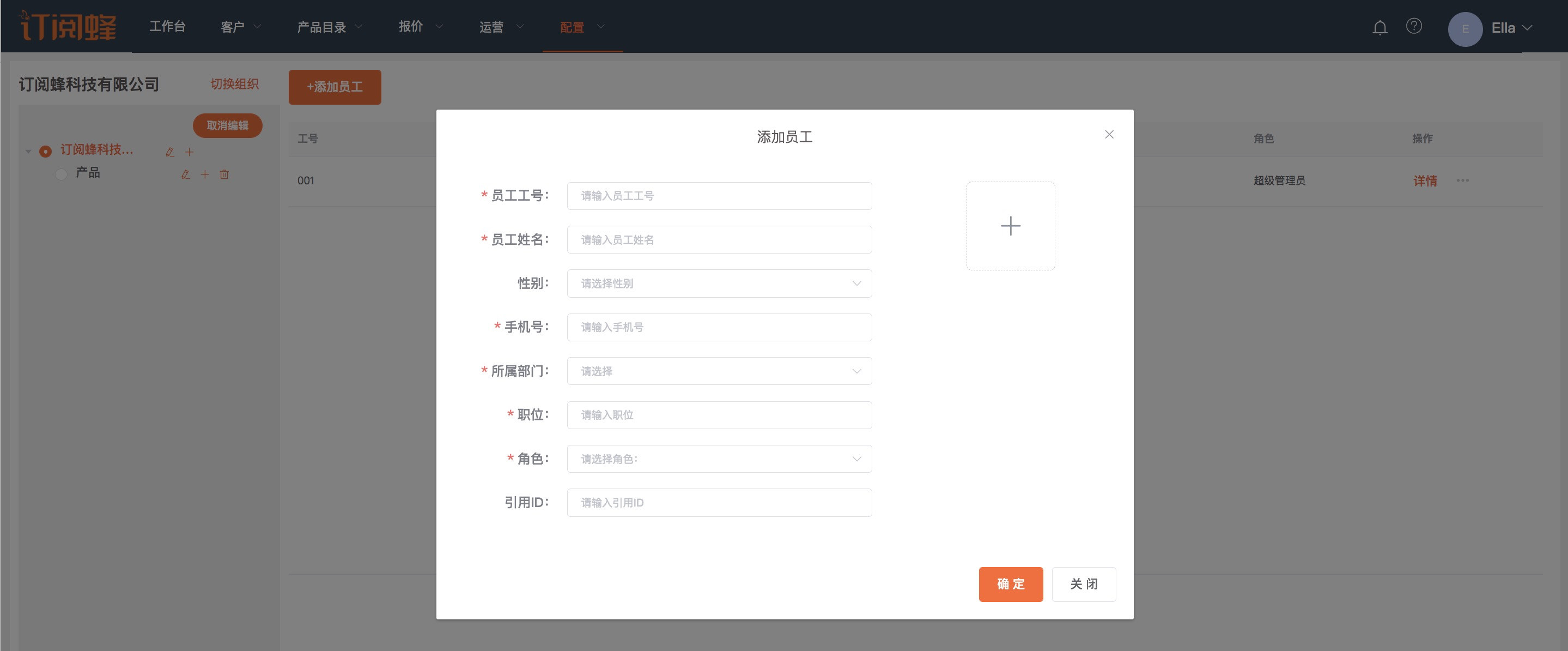The width and height of the screenshot is (1568, 651).
Task: Select the 订阅蜂科技 radio button in tree
Action: pos(46,151)
